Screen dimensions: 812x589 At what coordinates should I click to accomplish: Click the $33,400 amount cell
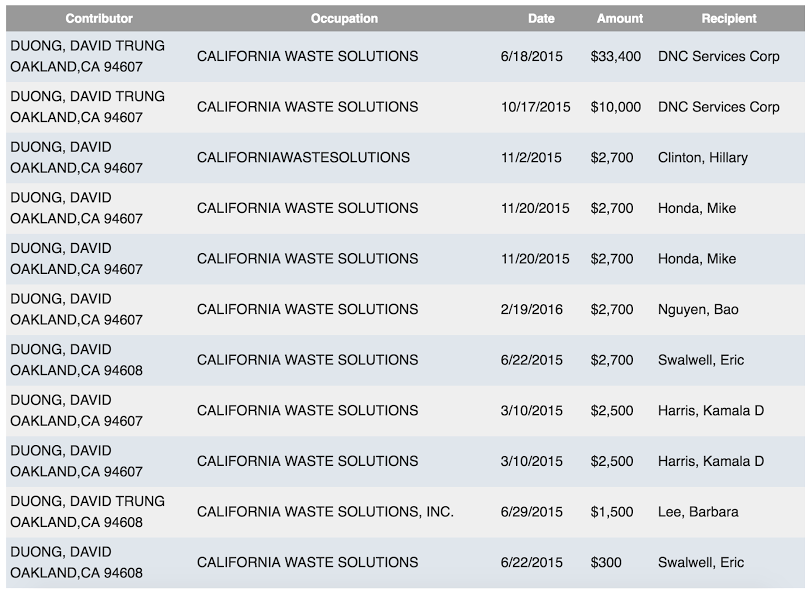point(616,56)
